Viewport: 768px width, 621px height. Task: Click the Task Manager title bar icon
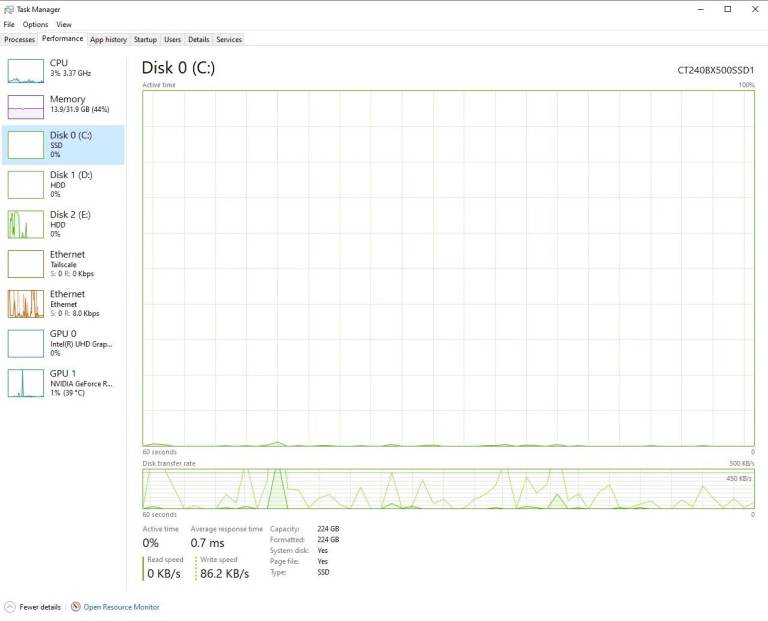8,9
